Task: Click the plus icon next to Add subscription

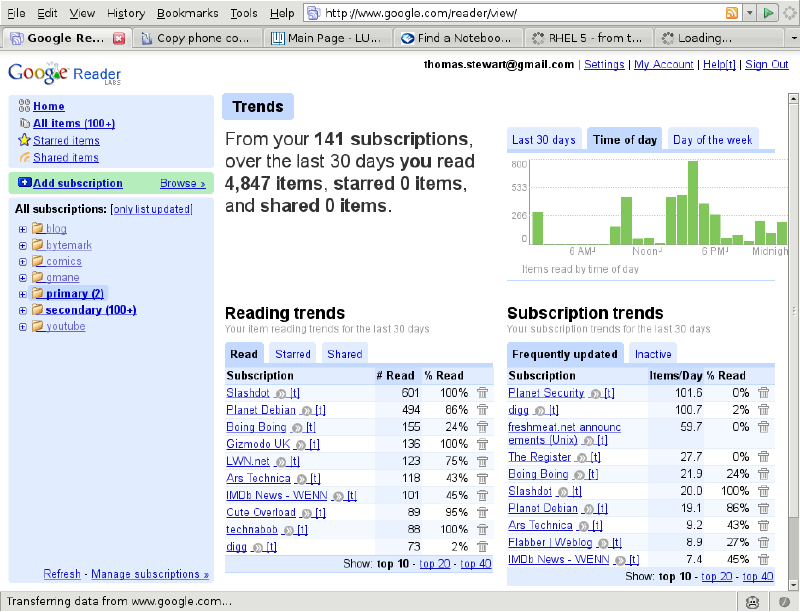Action: [x=24, y=183]
